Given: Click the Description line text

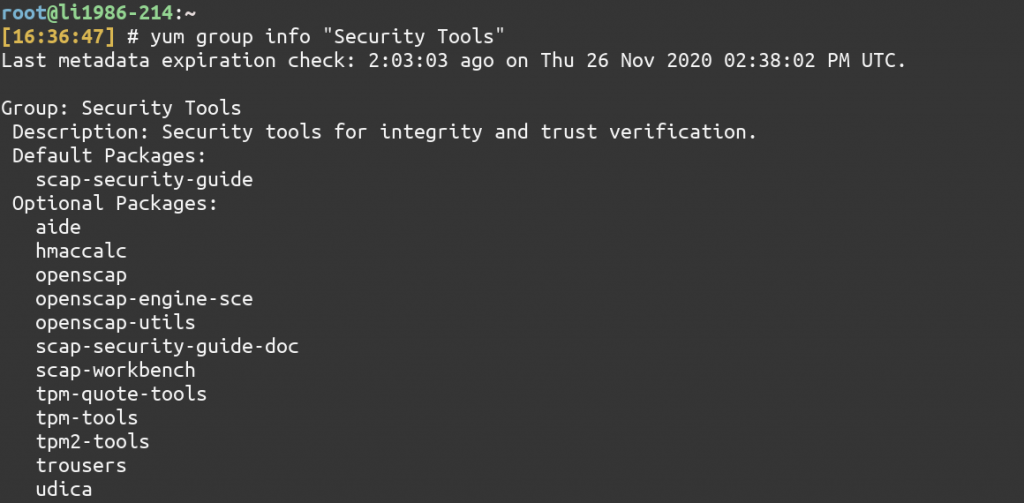Looking at the screenshot, I should point(384,131).
